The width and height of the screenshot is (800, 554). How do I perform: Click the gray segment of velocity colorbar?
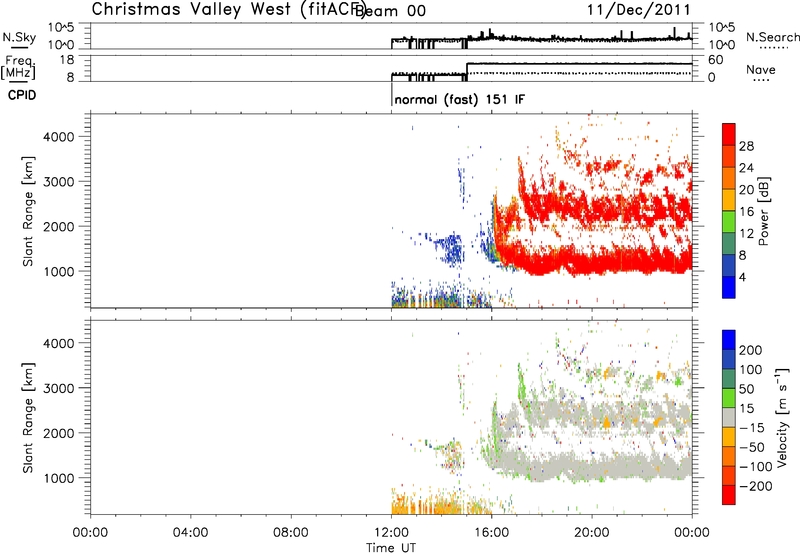(729, 417)
